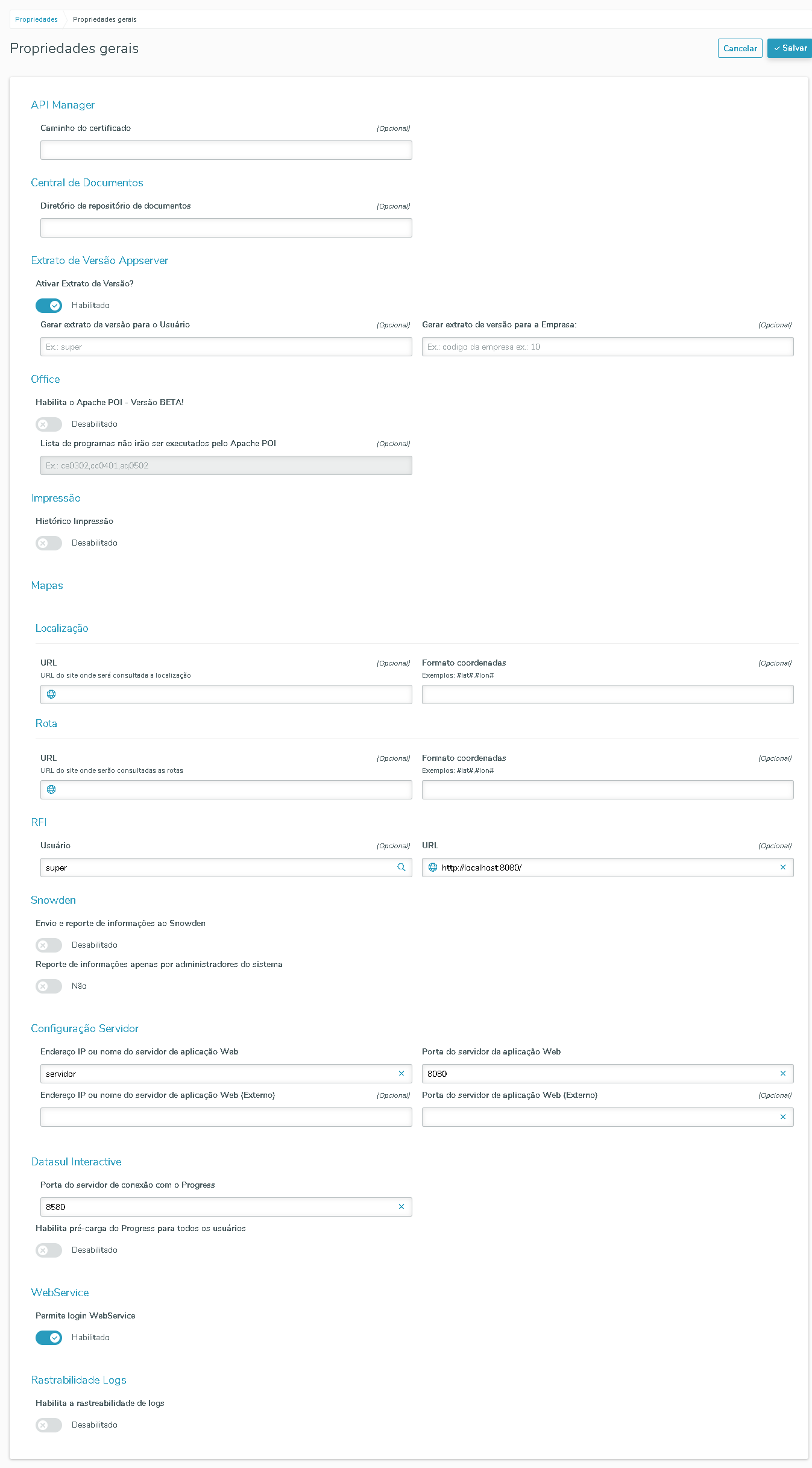Click the Gerar extrato para Empresa field
The height and width of the screenshot is (1468, 812).
608,347
